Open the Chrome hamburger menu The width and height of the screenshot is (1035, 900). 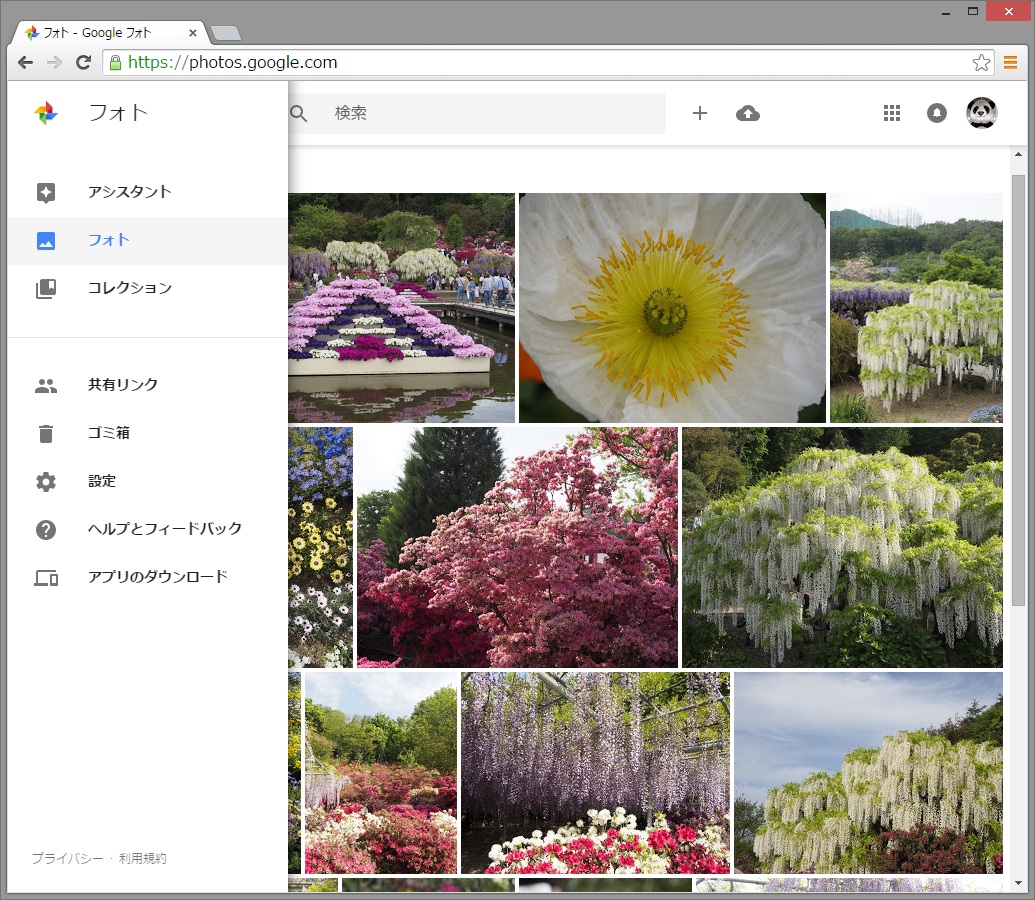tap(1010, 63)
